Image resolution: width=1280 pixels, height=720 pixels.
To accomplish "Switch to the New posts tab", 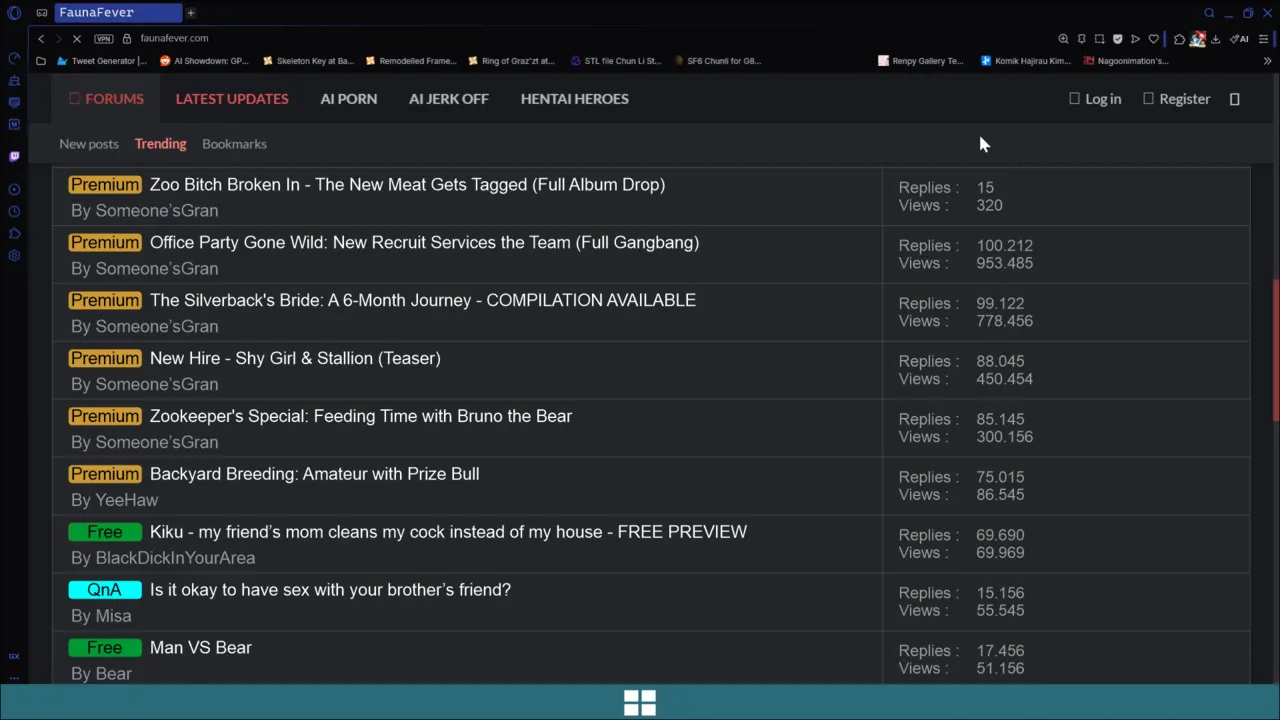I will click(x=89, y=144).
